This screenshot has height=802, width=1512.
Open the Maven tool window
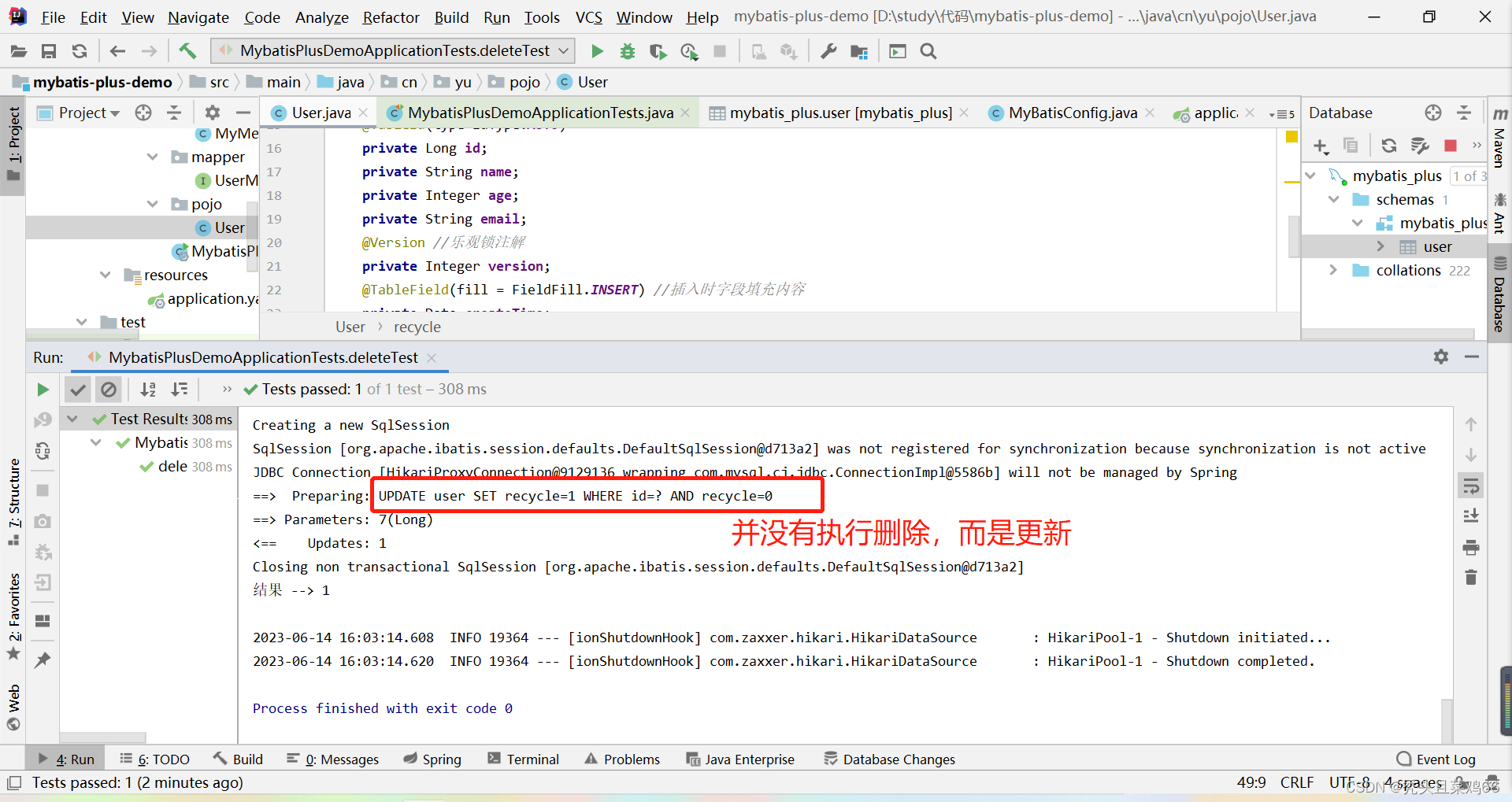tap(1499, 146)
